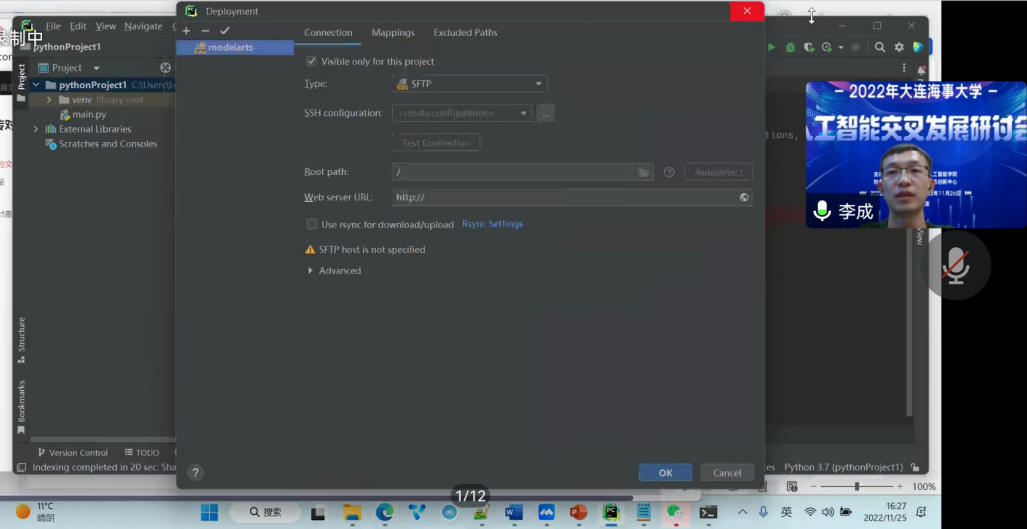Screen dimensions: 1027x529
Task: Switch to the Mappings tab
Action: tap(393, 33)
